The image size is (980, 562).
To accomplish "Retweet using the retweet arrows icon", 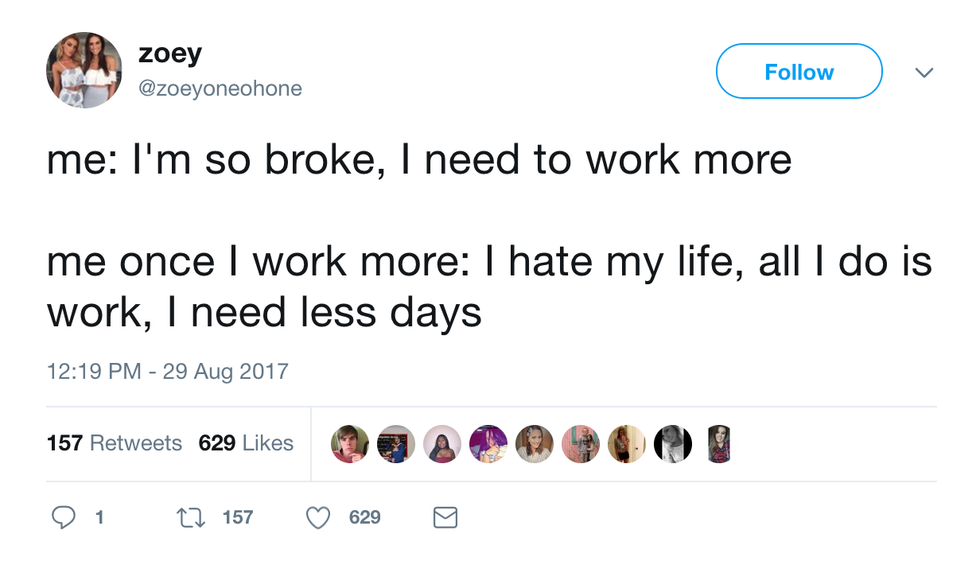I will click(190, 517).
